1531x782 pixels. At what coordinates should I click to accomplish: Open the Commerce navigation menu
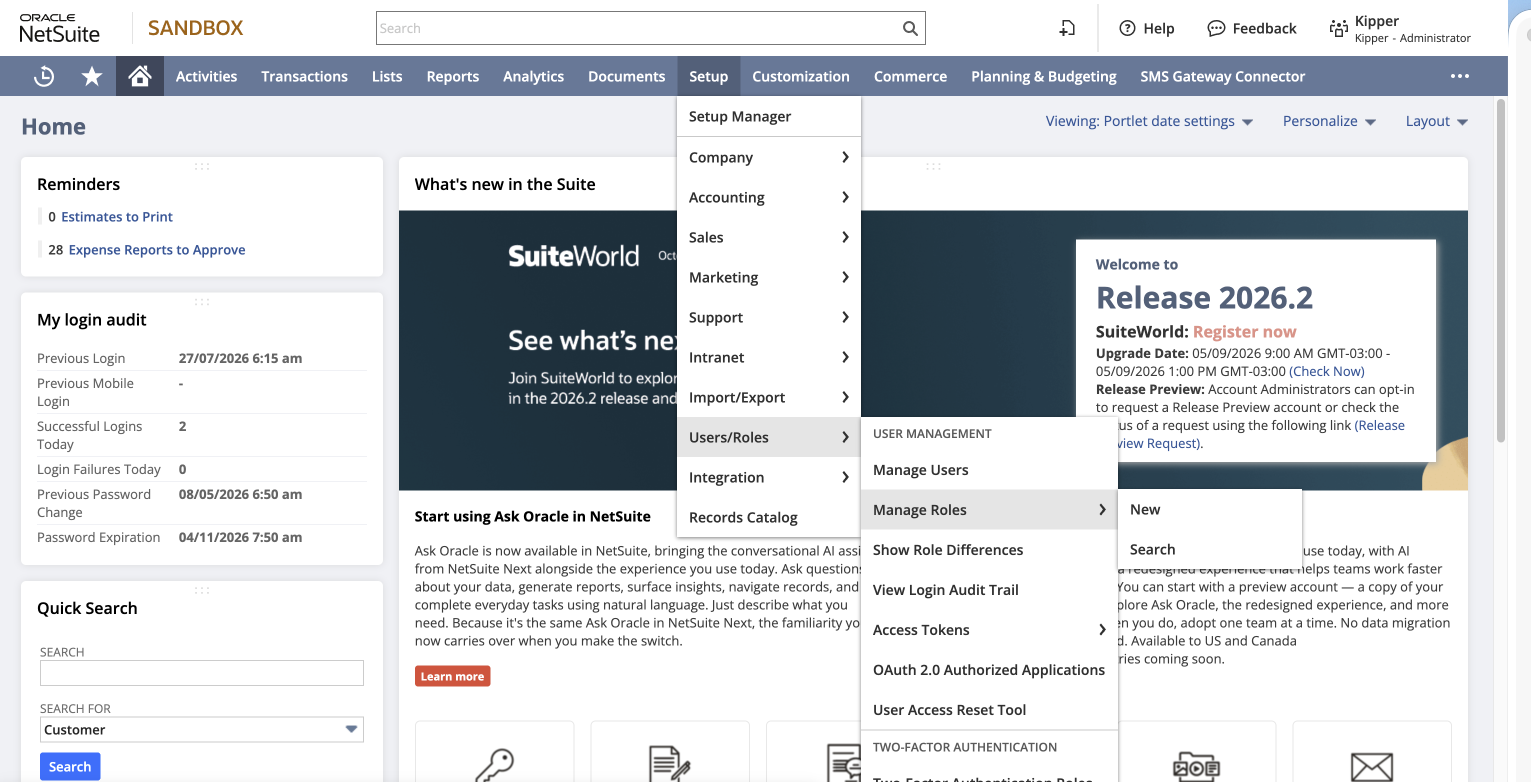(910, 76)
